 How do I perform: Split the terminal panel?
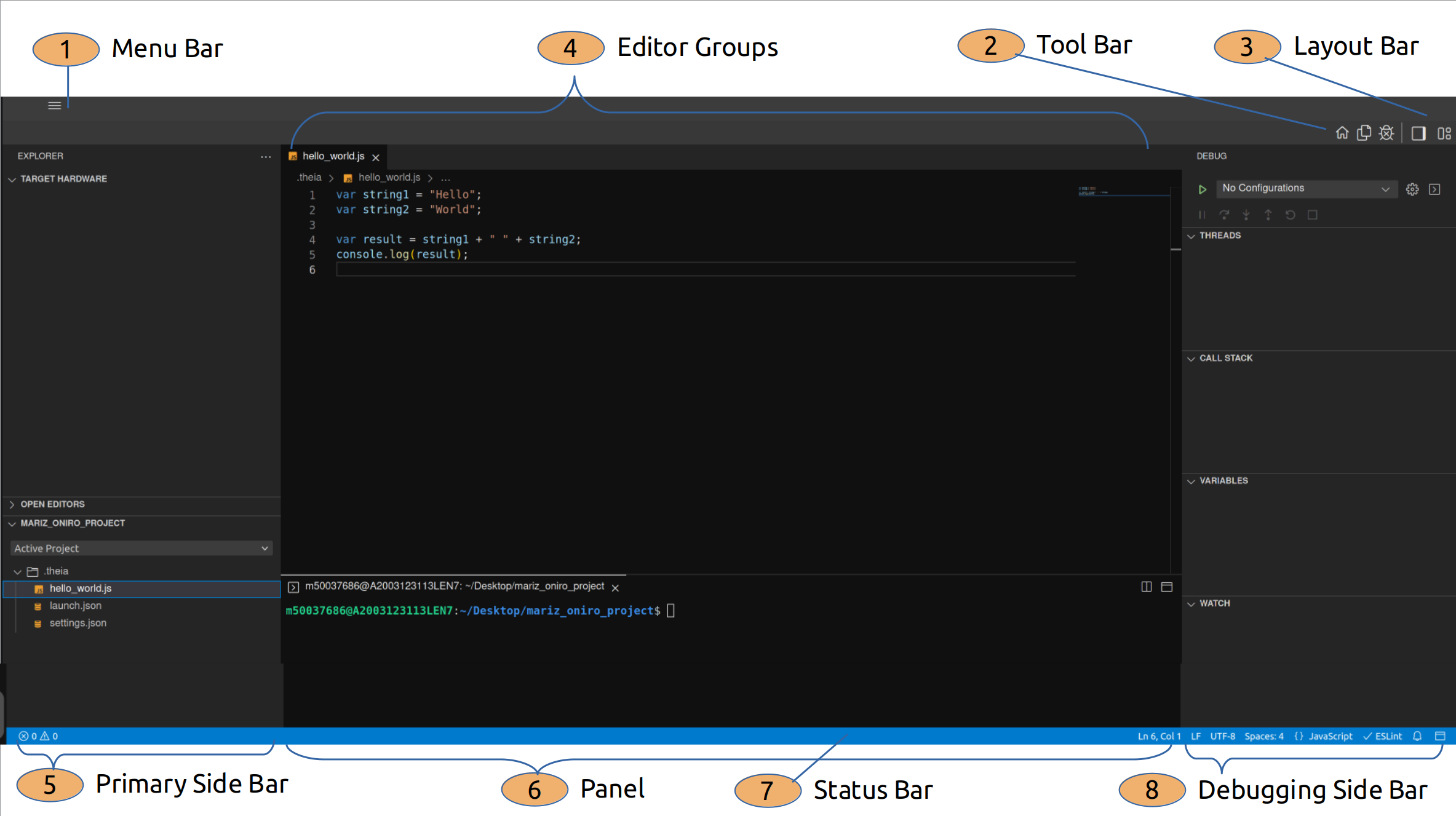1147,587
